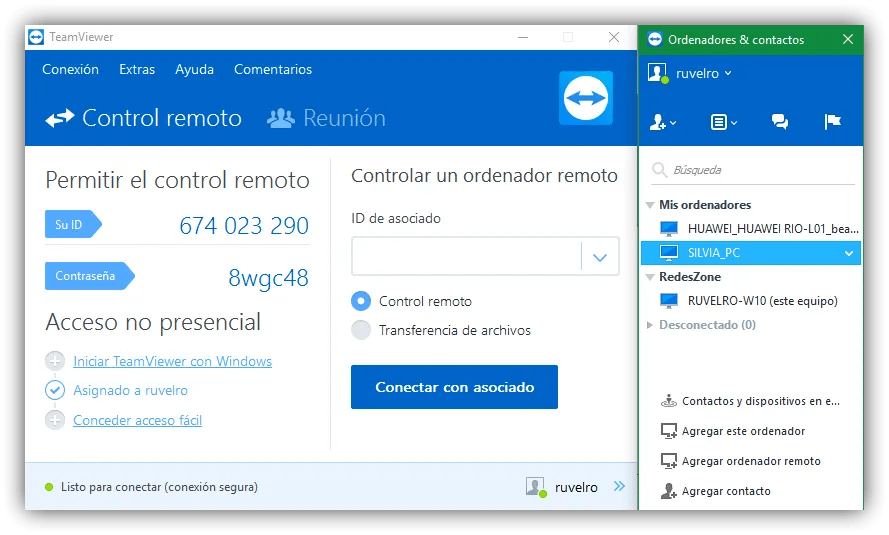Click the nearby contacts and devices icon

point(669,401)
